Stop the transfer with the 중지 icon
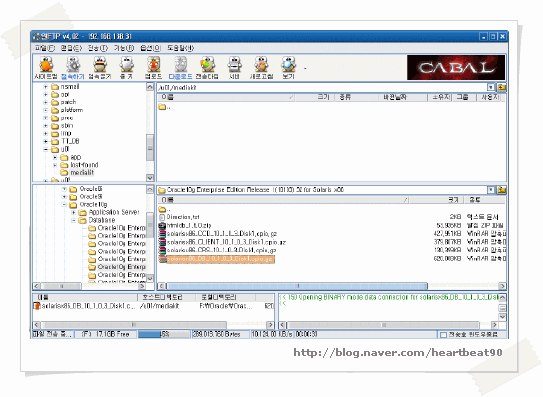 126,68
